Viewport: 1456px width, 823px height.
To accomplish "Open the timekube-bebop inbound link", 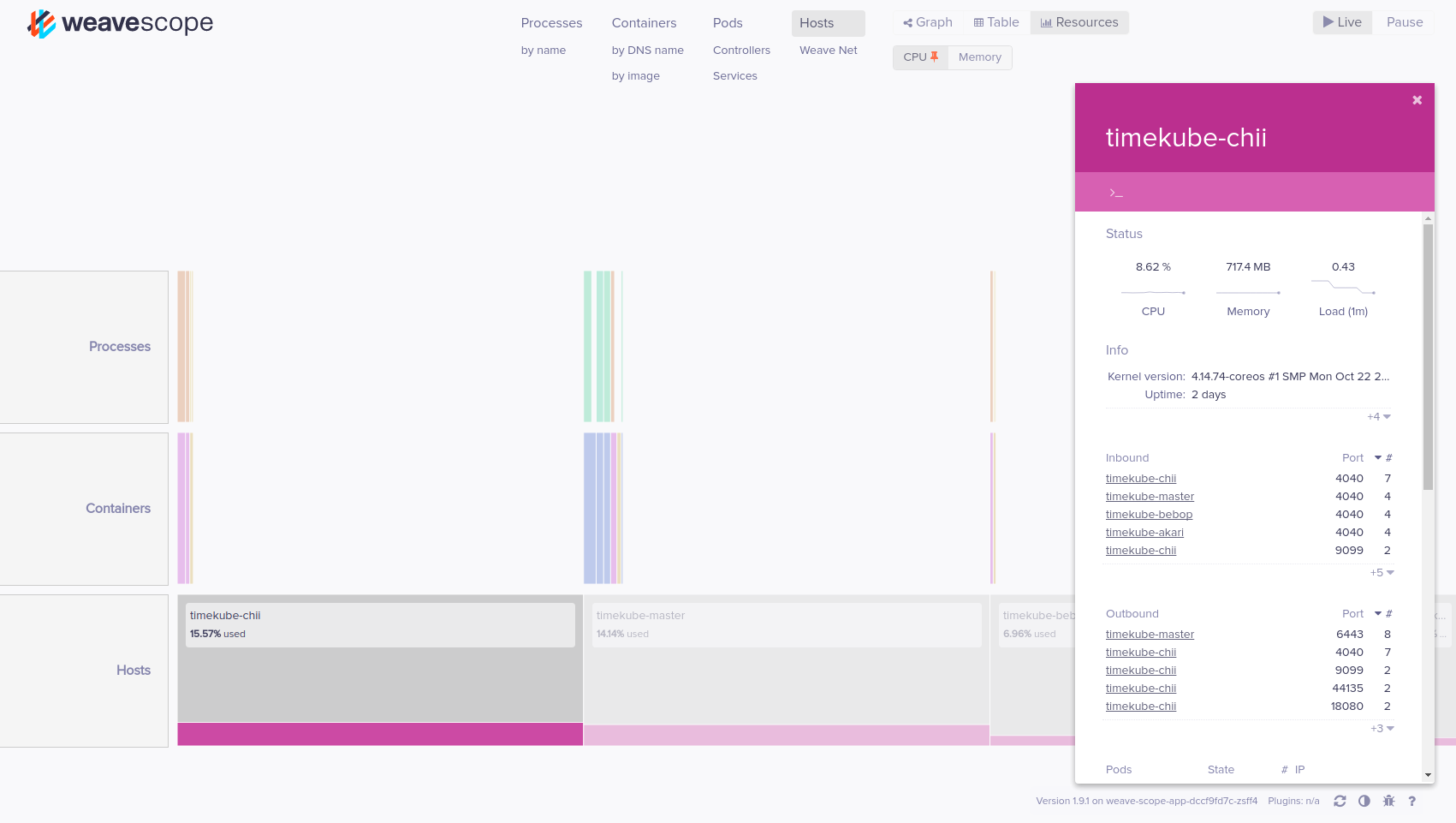I will pos(1149,515).
